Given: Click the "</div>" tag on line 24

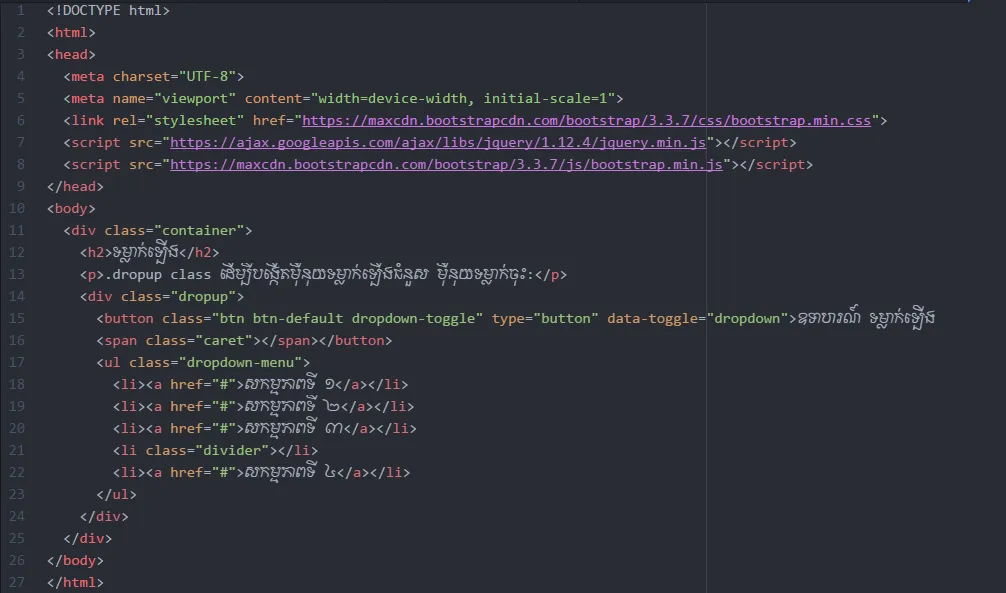Looking at the screenshot, I should [x=105, y=516].
